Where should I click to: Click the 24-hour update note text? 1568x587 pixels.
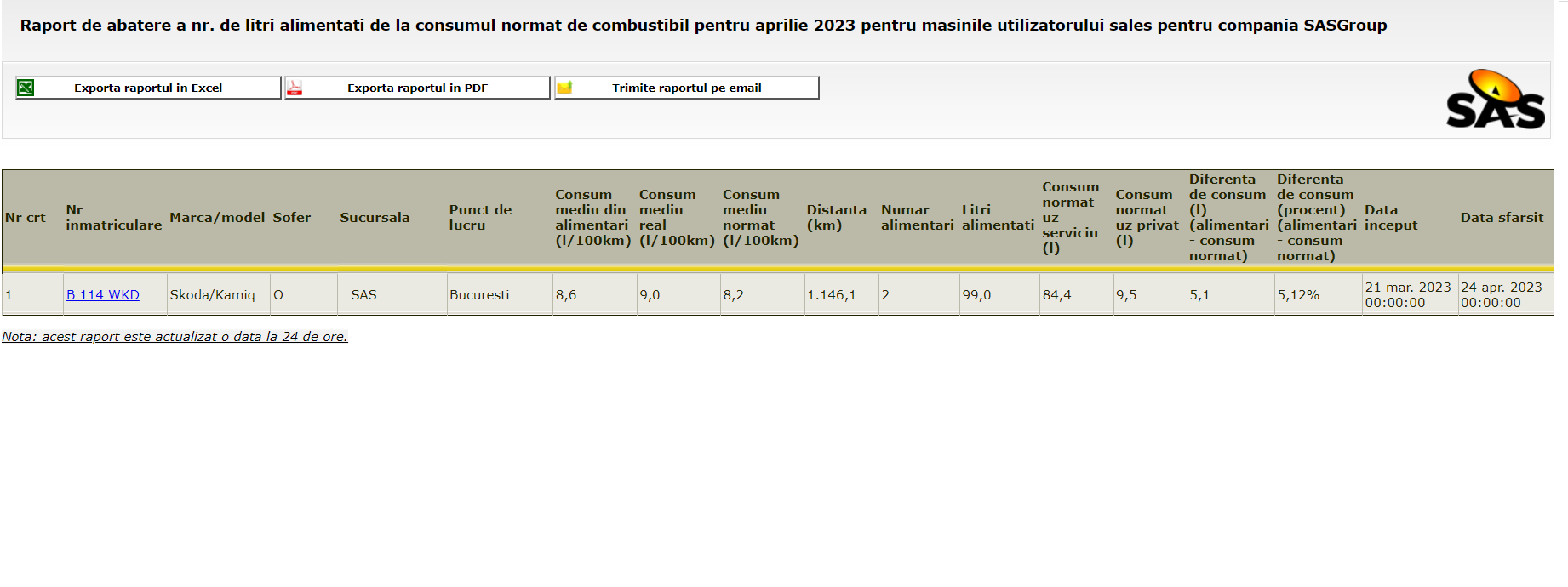pyautogui.click(x=175, y=337)
